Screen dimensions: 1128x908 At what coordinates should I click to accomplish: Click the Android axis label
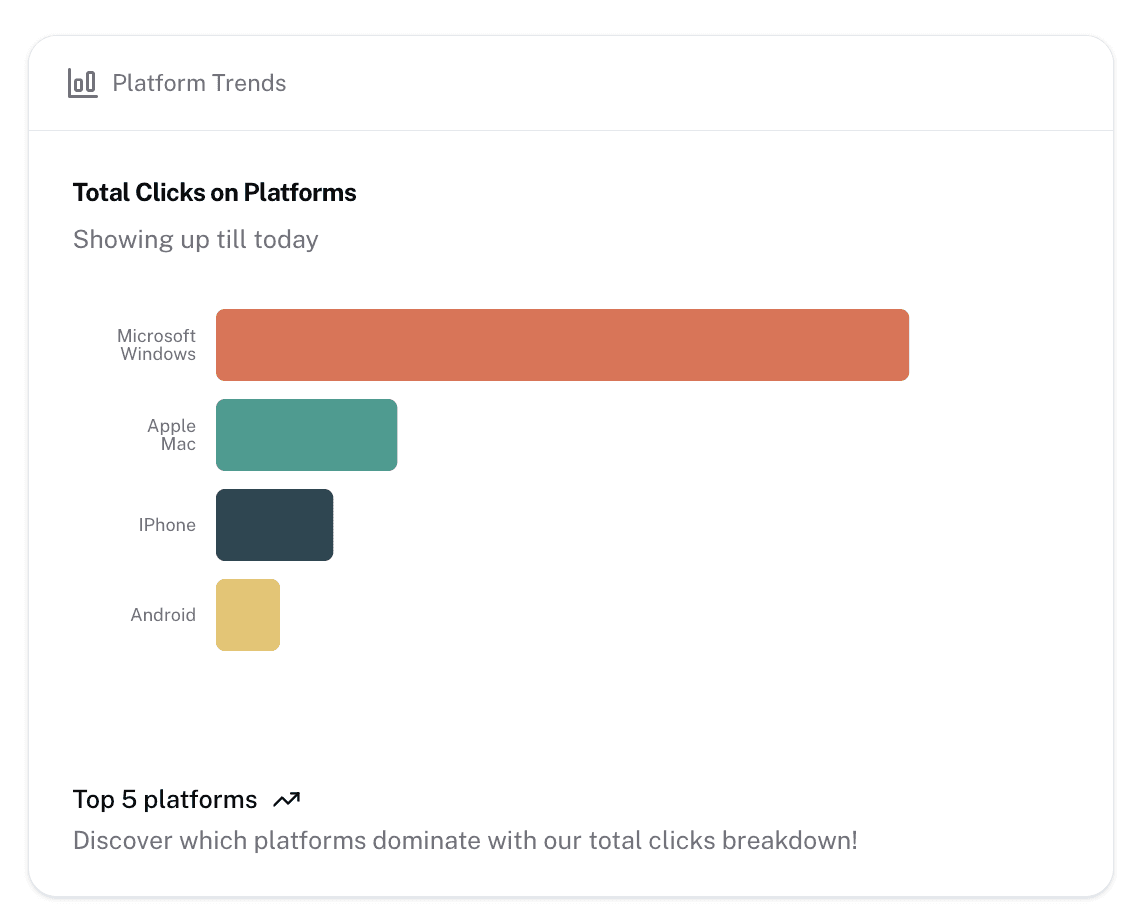click(x=163, y=614)
